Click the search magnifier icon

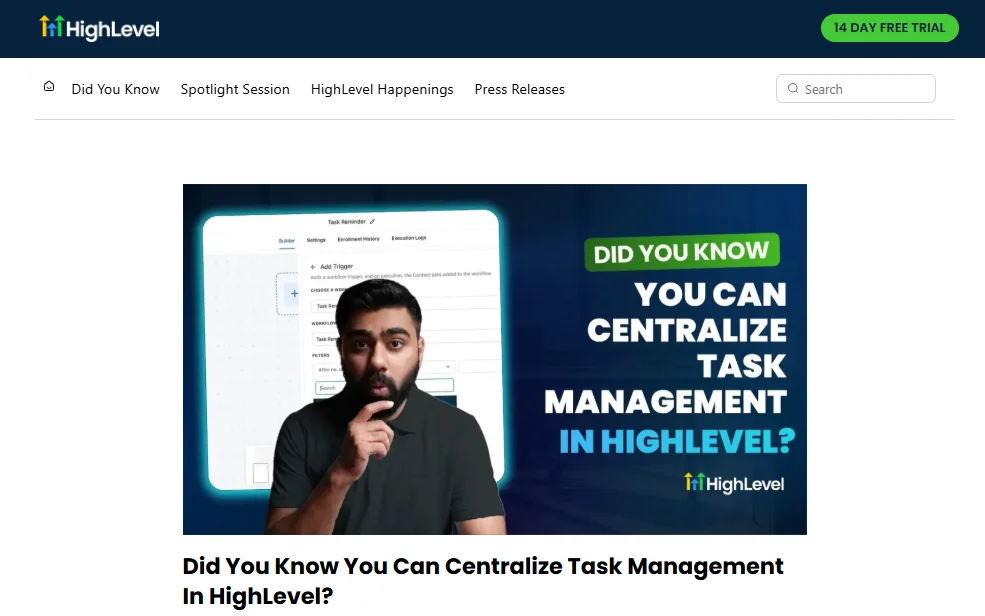pos(793,89)
